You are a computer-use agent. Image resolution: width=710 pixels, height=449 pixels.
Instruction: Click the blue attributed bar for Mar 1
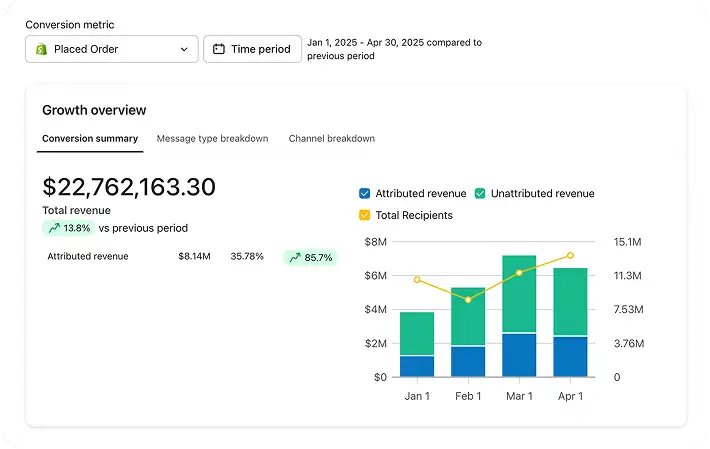point(519,355)
